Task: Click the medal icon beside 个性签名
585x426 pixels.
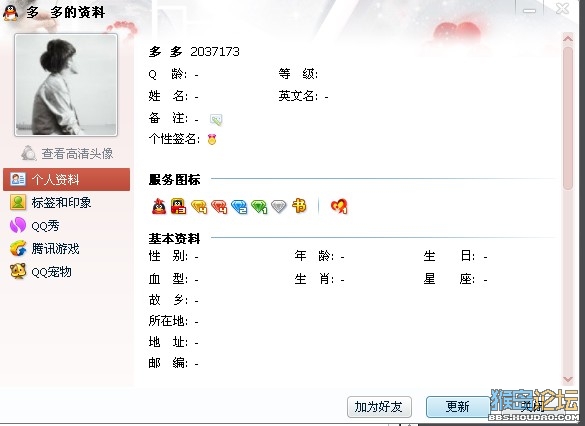Action: tap(212, 140)
